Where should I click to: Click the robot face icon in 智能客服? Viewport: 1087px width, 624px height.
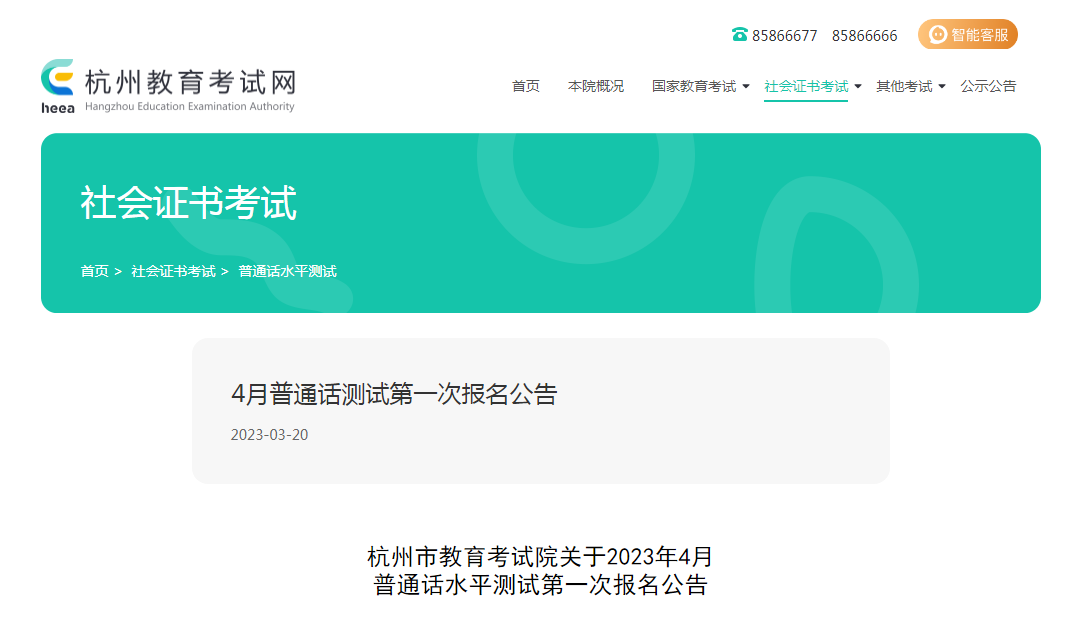click(x=937, y=35)
